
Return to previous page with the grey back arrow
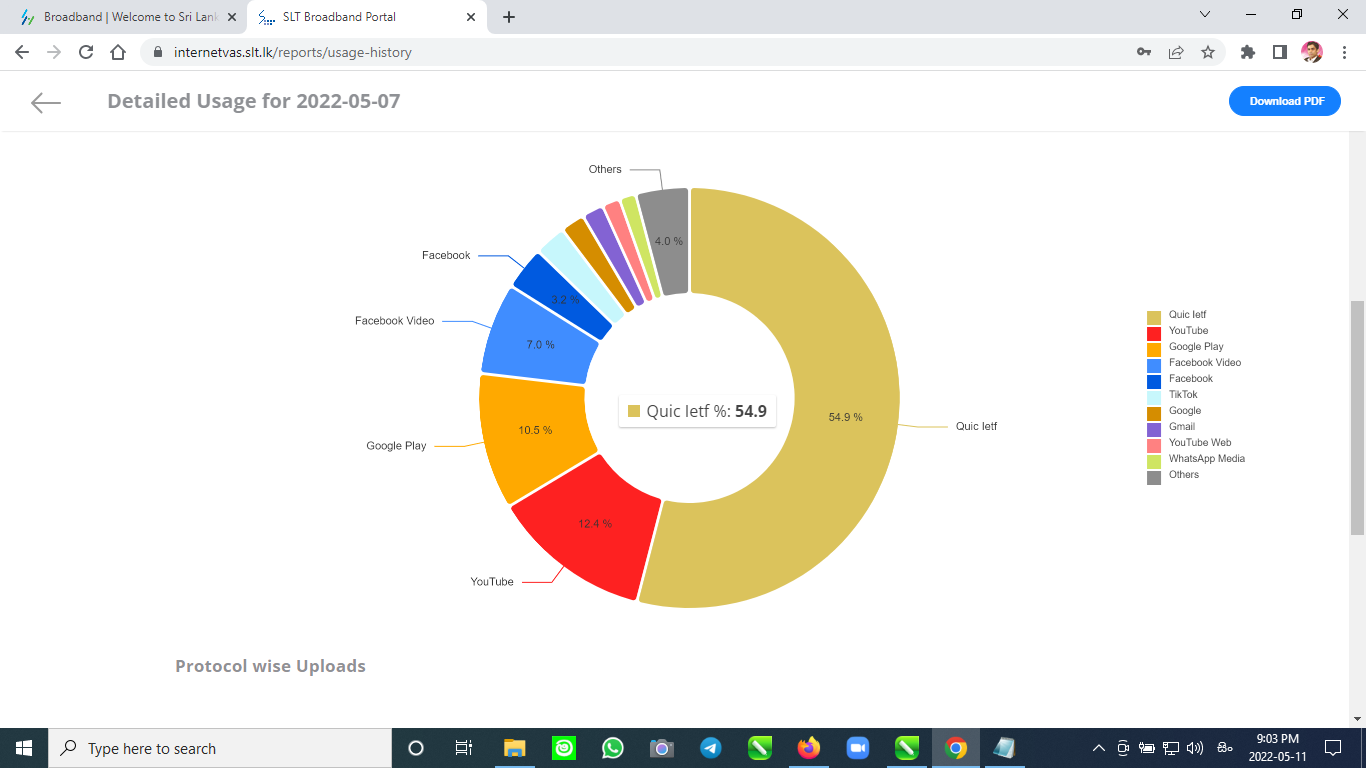coord(46,102)
